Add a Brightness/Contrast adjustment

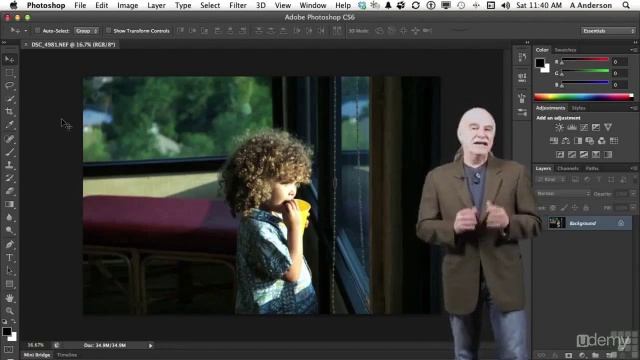(x=559, y=127)
